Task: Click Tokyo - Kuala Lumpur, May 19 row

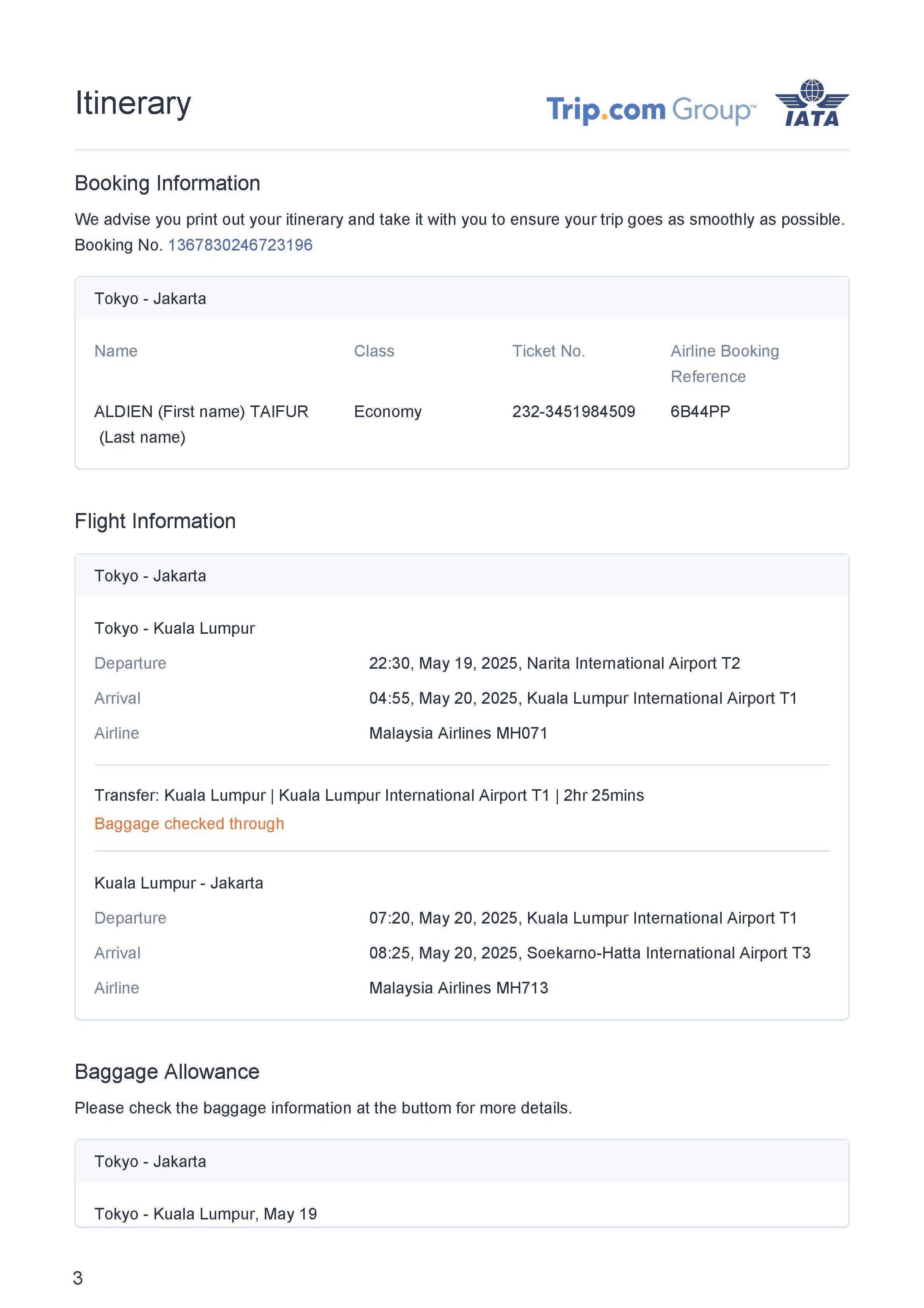Action: (206, 1214)
